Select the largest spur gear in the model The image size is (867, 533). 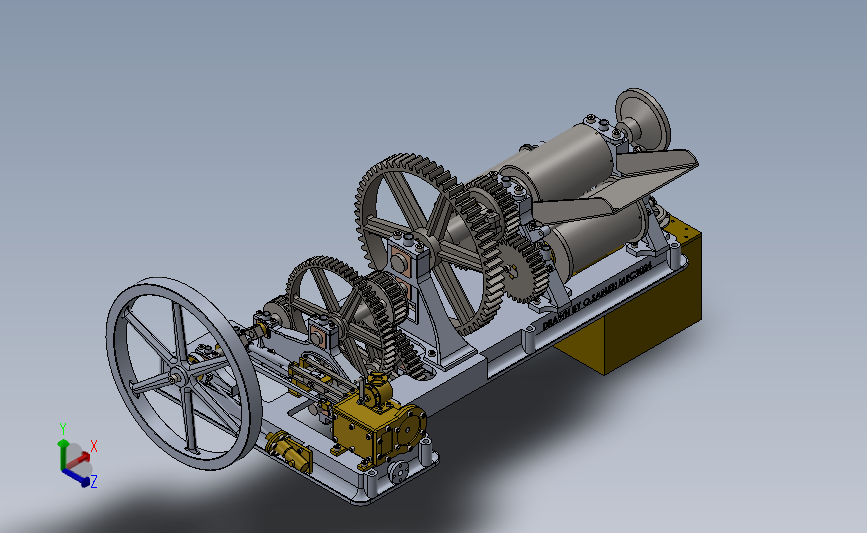(x=429, y=245)
